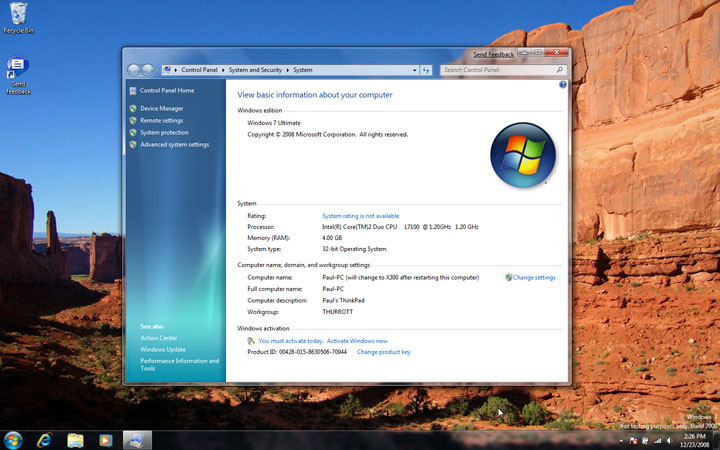Image resolution: width=720 pixels, height=450 pixels.
Task: Open Action Center under See also
Action: (x=158, y=338)
